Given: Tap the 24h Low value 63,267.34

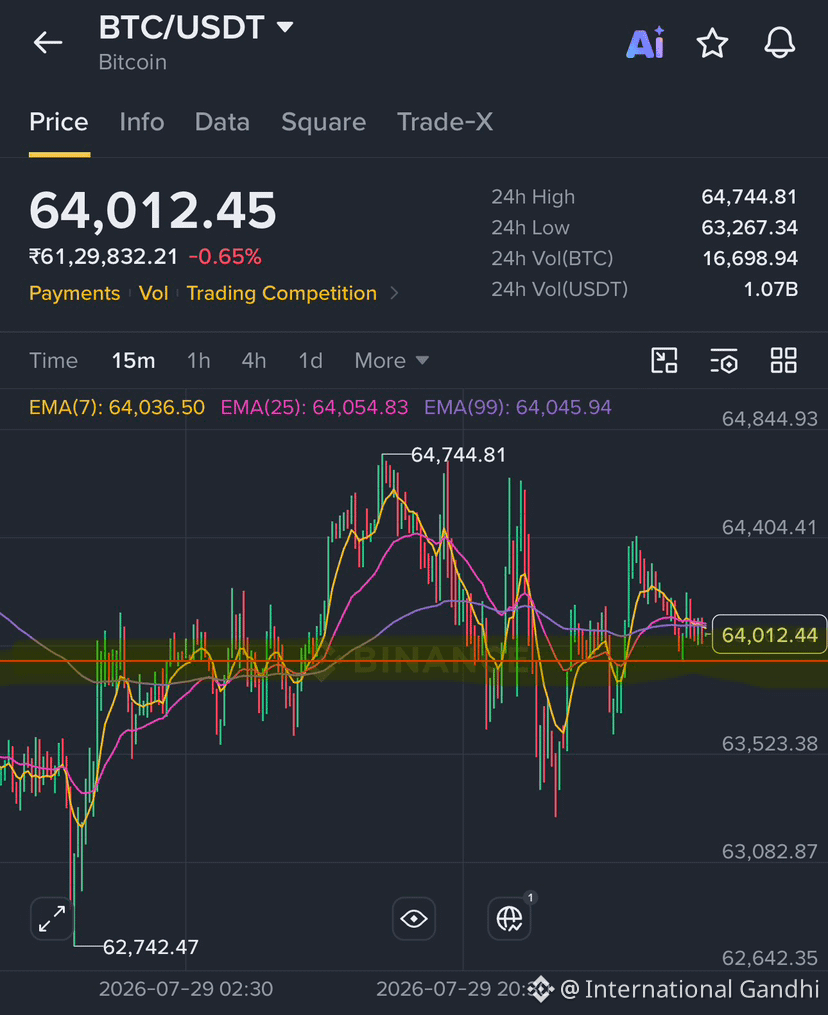Looking at the screenshot, I should (749, 228).
